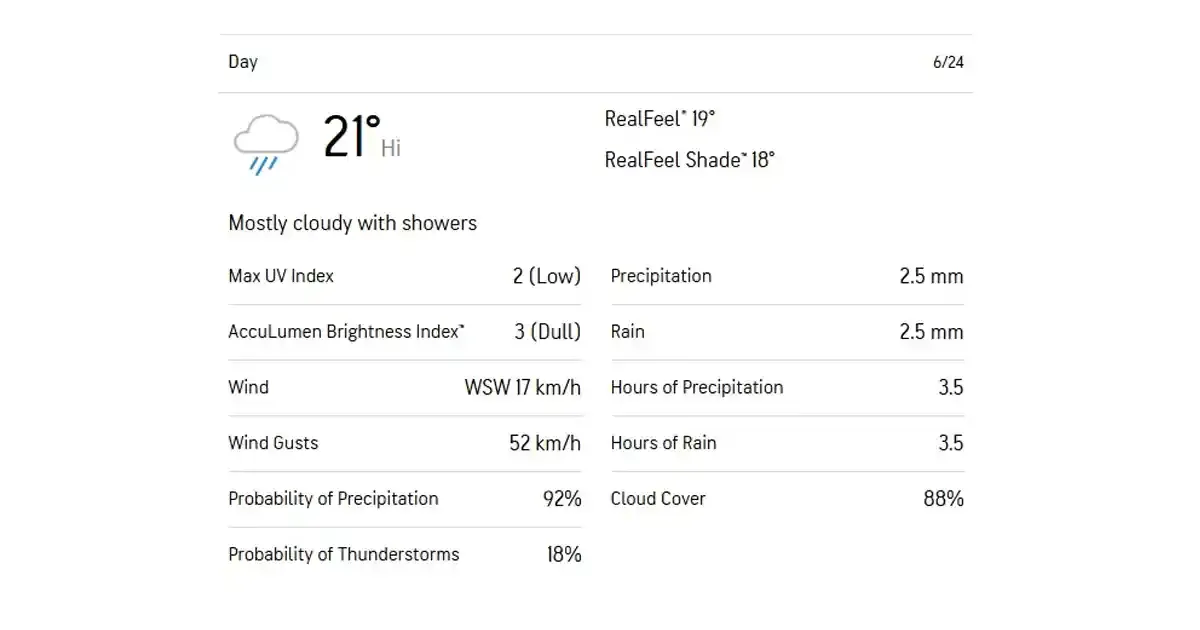1200x630 pixels.
Task: Select the RealFeel 19° text
Action: [x=660, y=119]
